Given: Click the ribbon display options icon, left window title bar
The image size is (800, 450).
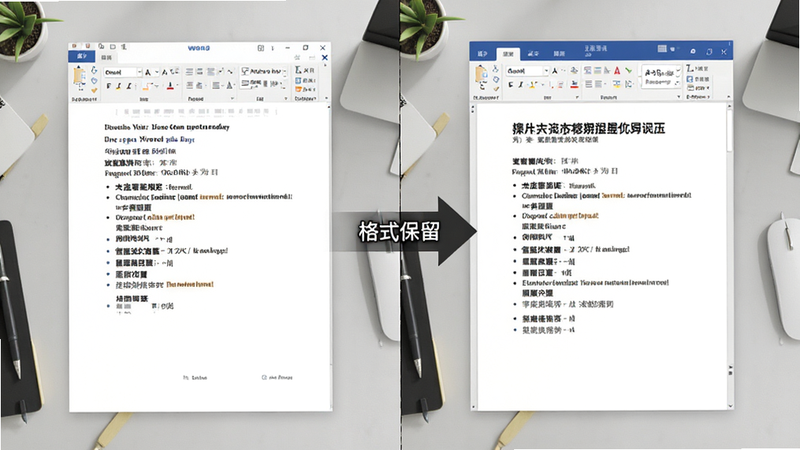Looking at the screenshot, I should coord(261,48).
